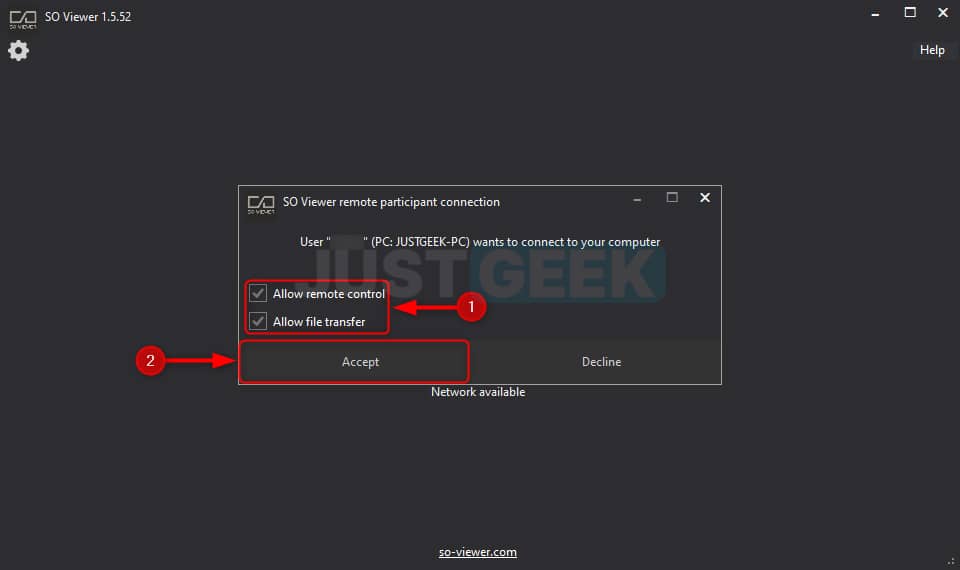This screenshot has width=960, height=570.
Task: Click the 'Network available' status text
Action: (x=478, y=392)
